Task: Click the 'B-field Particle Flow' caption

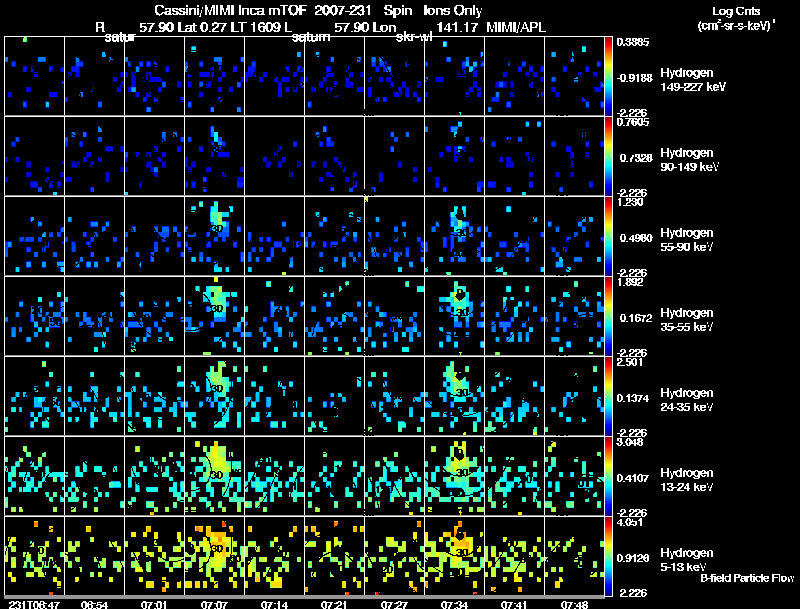Action: (x=747, y=578)
